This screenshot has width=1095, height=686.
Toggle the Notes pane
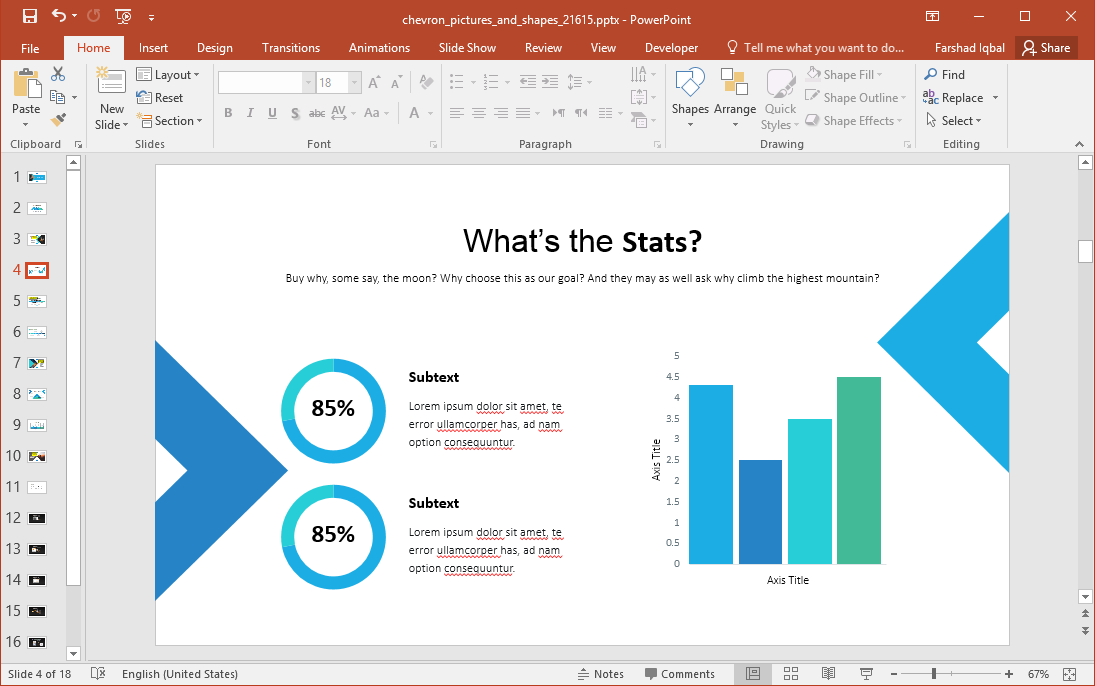(600, 674)
